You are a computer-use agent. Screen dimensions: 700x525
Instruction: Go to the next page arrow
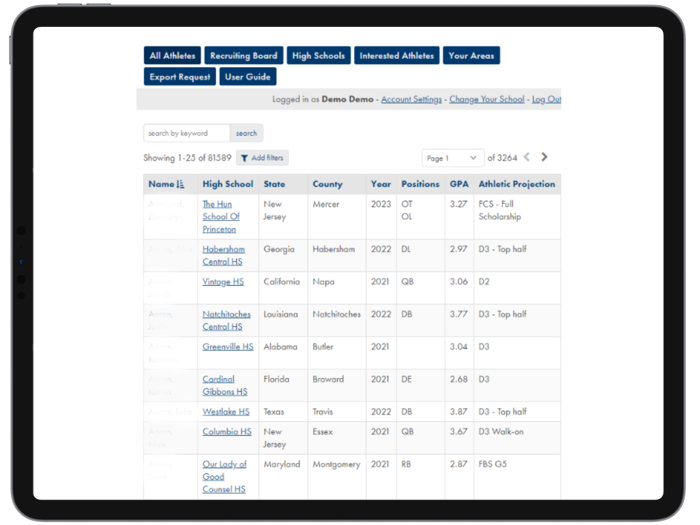[x=544, y=157]
